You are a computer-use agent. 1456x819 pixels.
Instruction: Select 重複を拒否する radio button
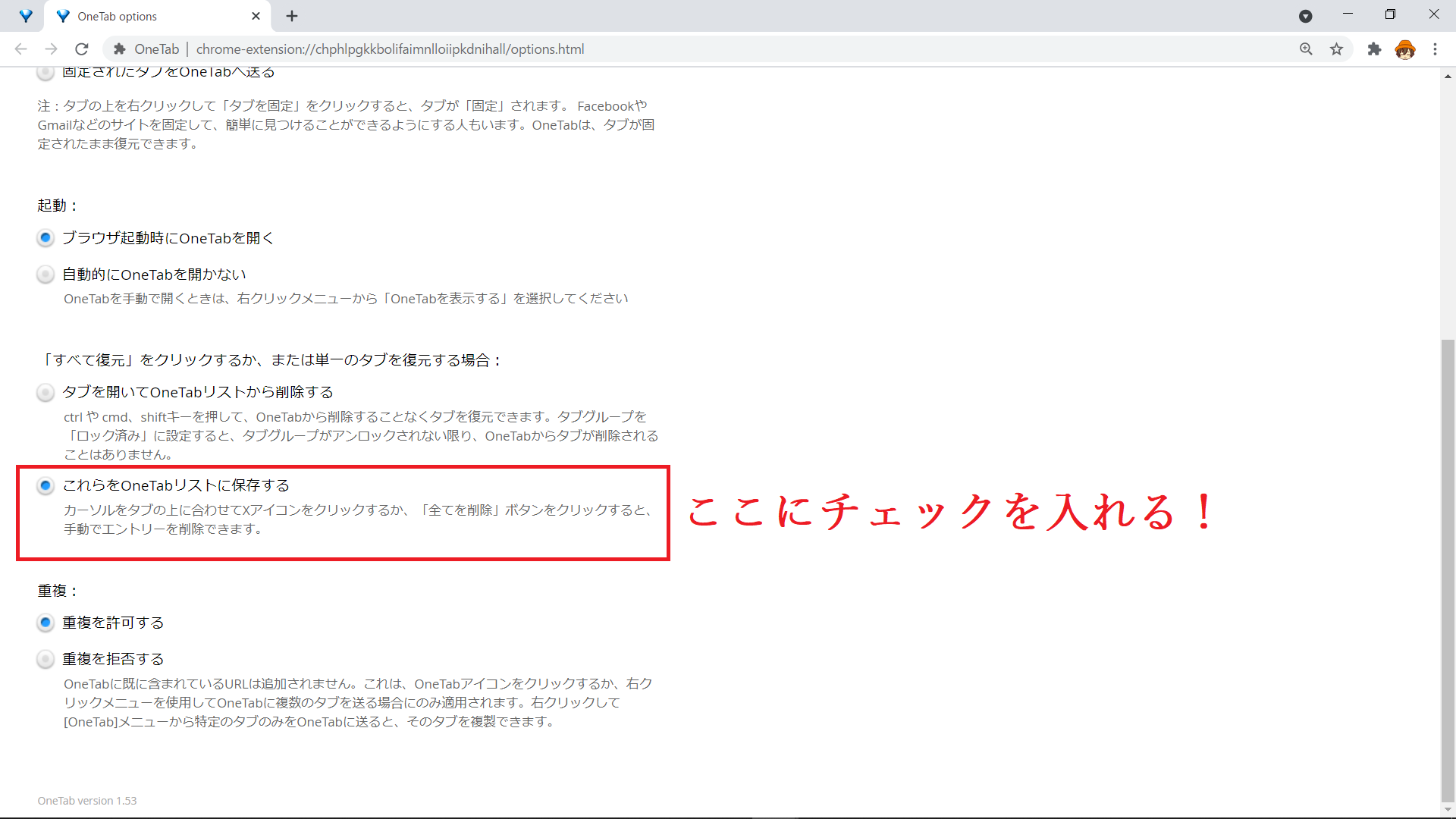[x=45, y=659]
